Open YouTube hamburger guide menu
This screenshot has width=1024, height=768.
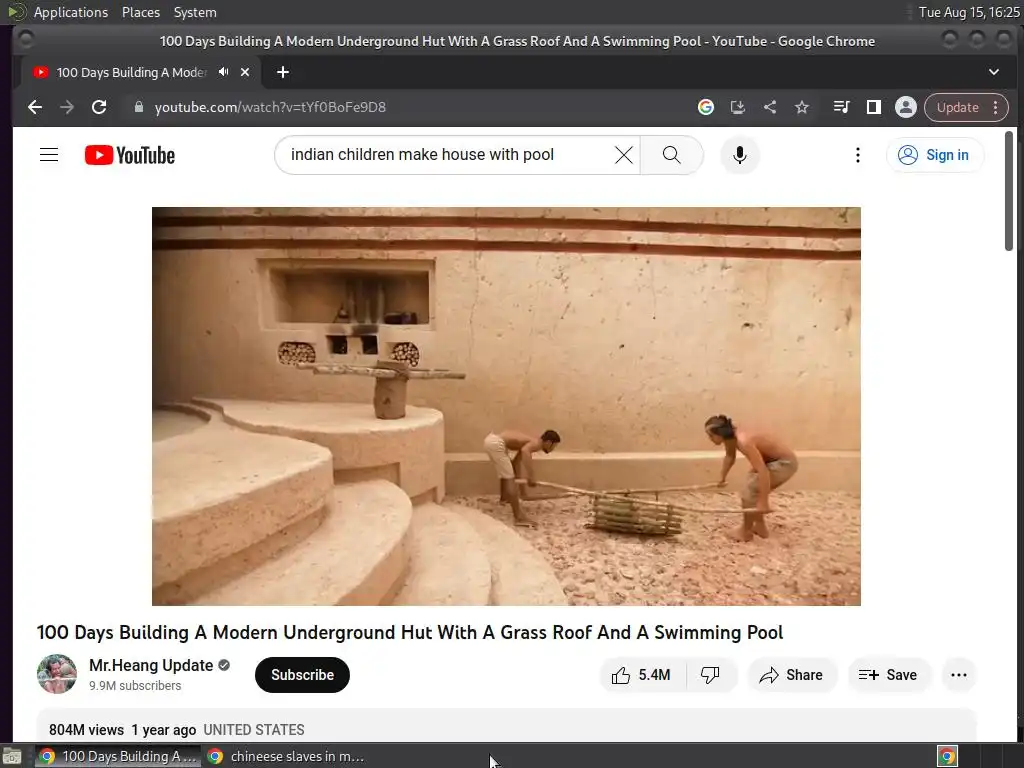tap(49, 155)
